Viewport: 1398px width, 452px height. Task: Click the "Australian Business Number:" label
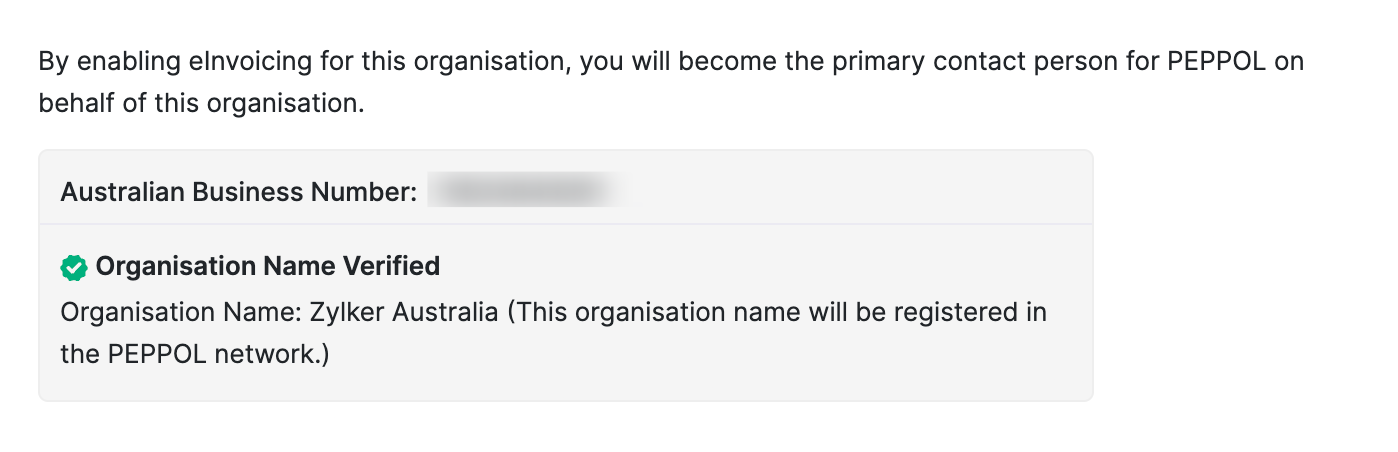(238, 191)
